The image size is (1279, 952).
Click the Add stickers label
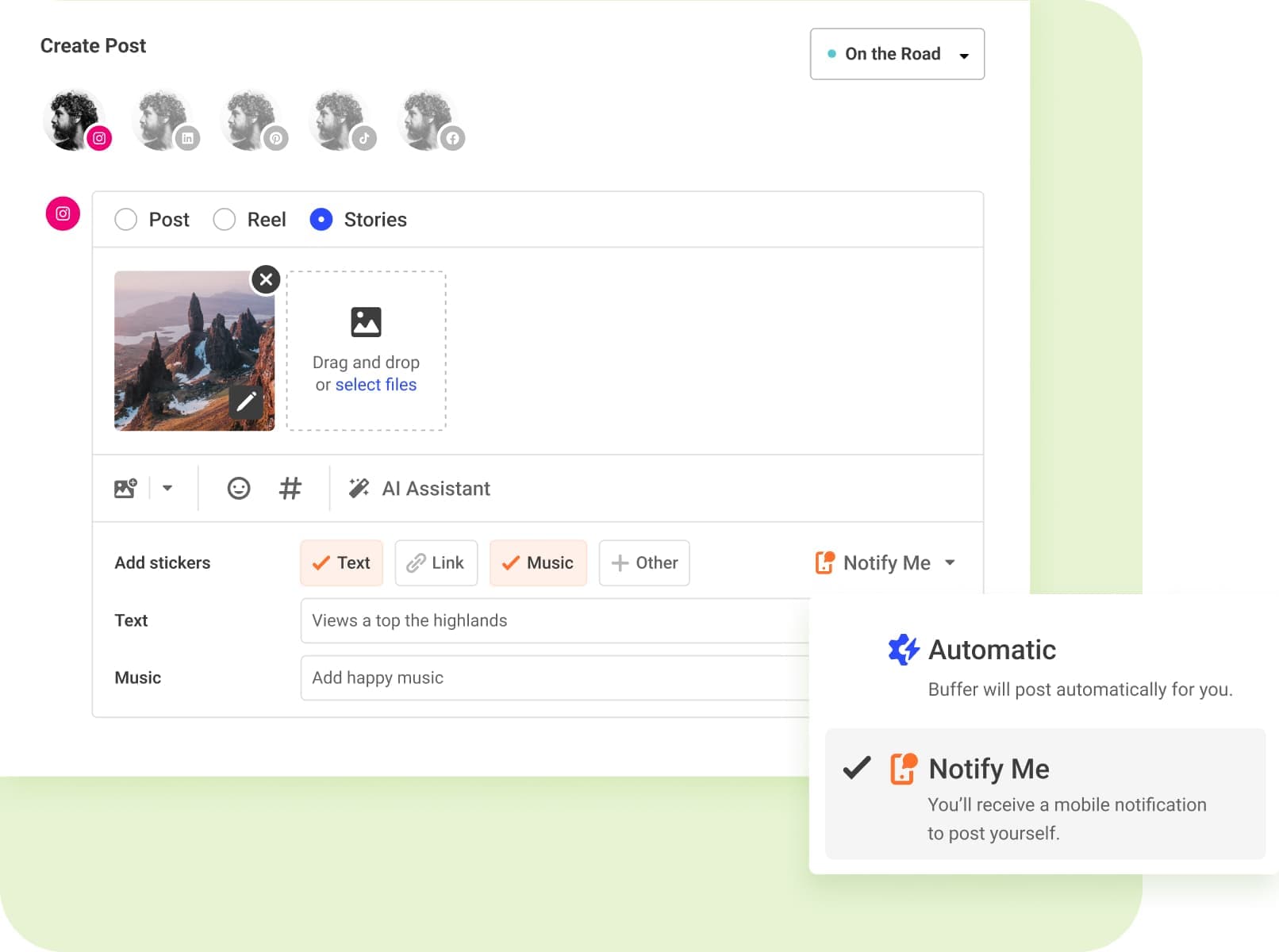point(163,563)
